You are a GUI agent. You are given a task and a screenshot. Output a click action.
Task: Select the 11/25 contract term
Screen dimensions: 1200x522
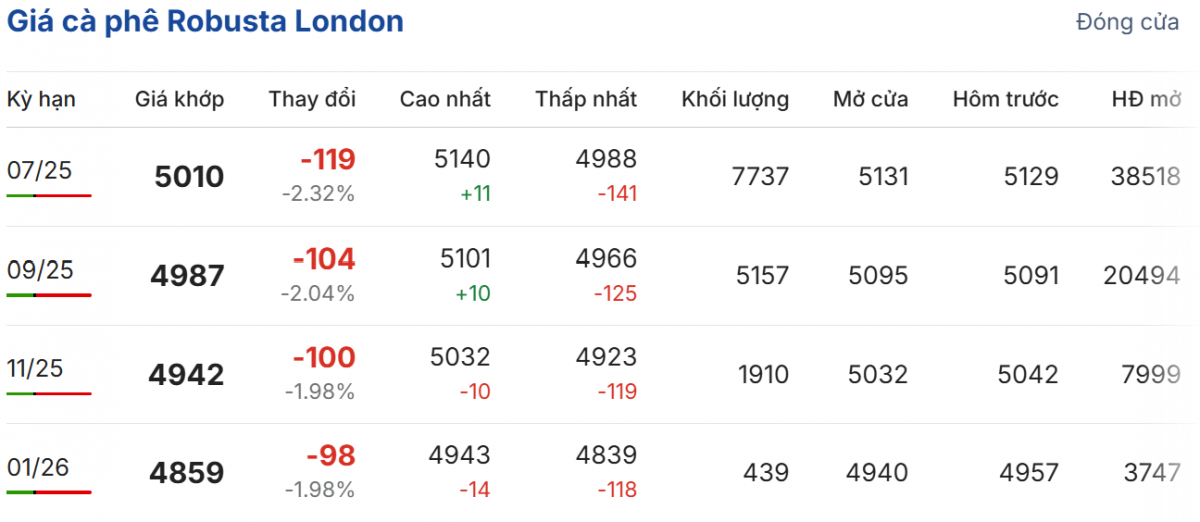click(x=35, y=369)
